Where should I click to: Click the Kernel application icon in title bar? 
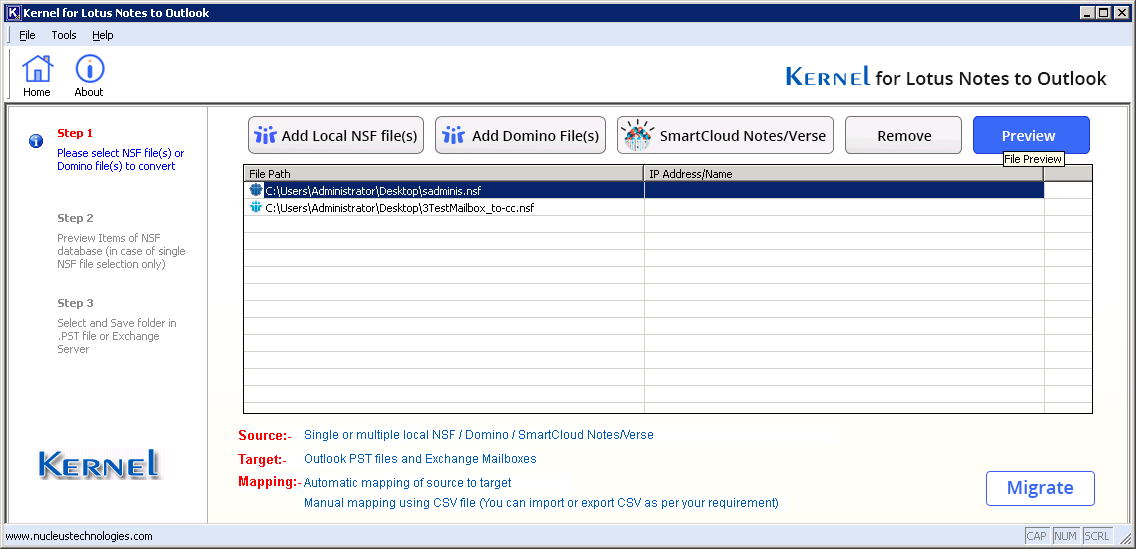[12, 12]
